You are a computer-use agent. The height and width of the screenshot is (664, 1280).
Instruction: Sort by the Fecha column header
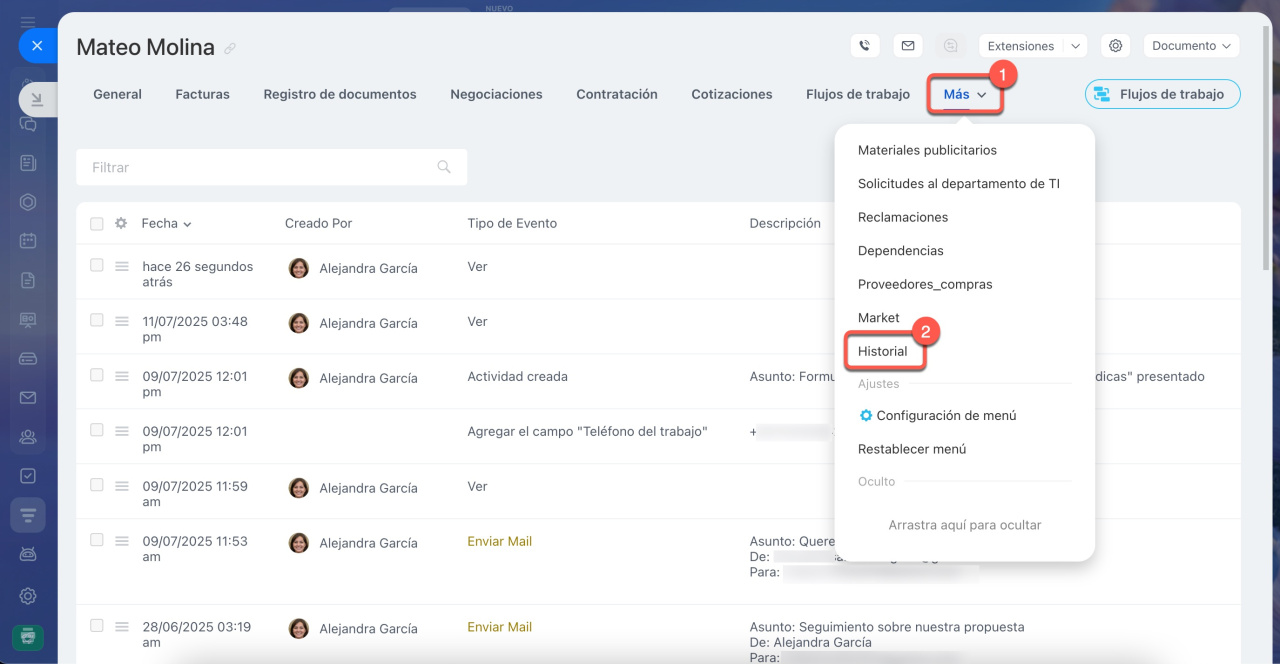click(166, 223)
